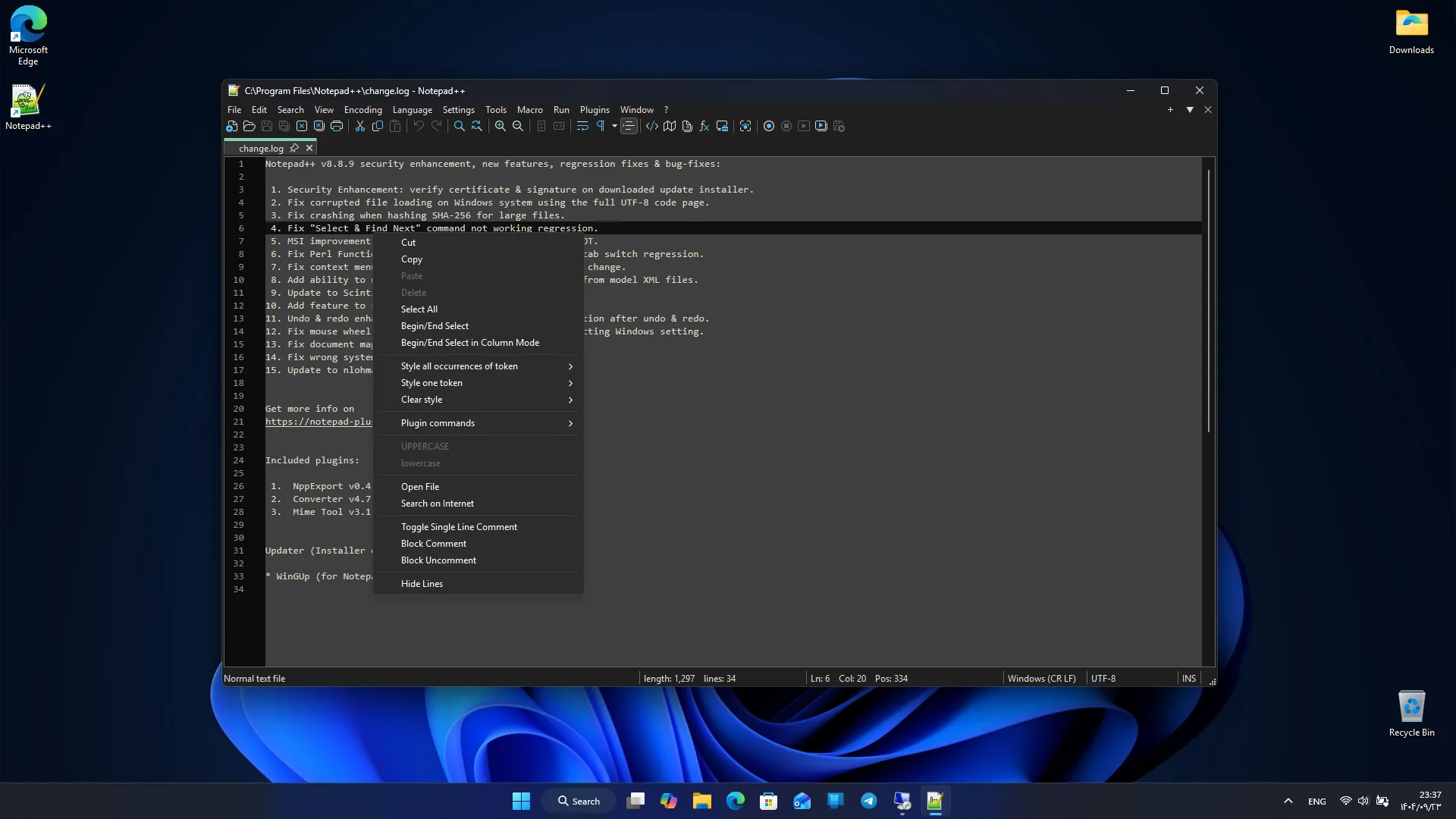This screenshot has width=1456, height=819.
Task: Click the New file toolbar icon
Action: click(x=232, y=126)
